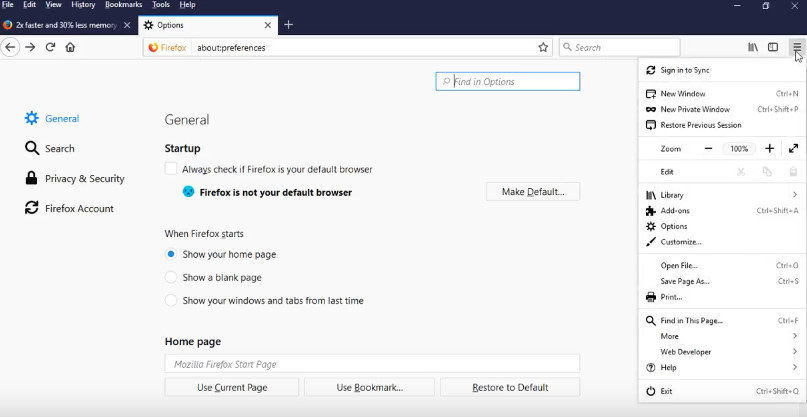
Task: Open the View menu
Action: click(54, 5)
